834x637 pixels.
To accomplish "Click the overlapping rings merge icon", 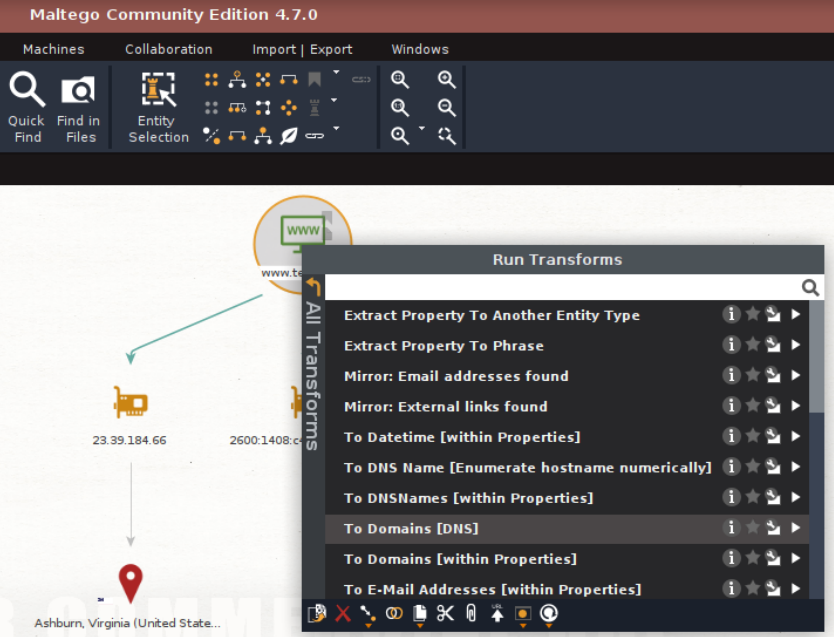I will (x=394, y=614).
